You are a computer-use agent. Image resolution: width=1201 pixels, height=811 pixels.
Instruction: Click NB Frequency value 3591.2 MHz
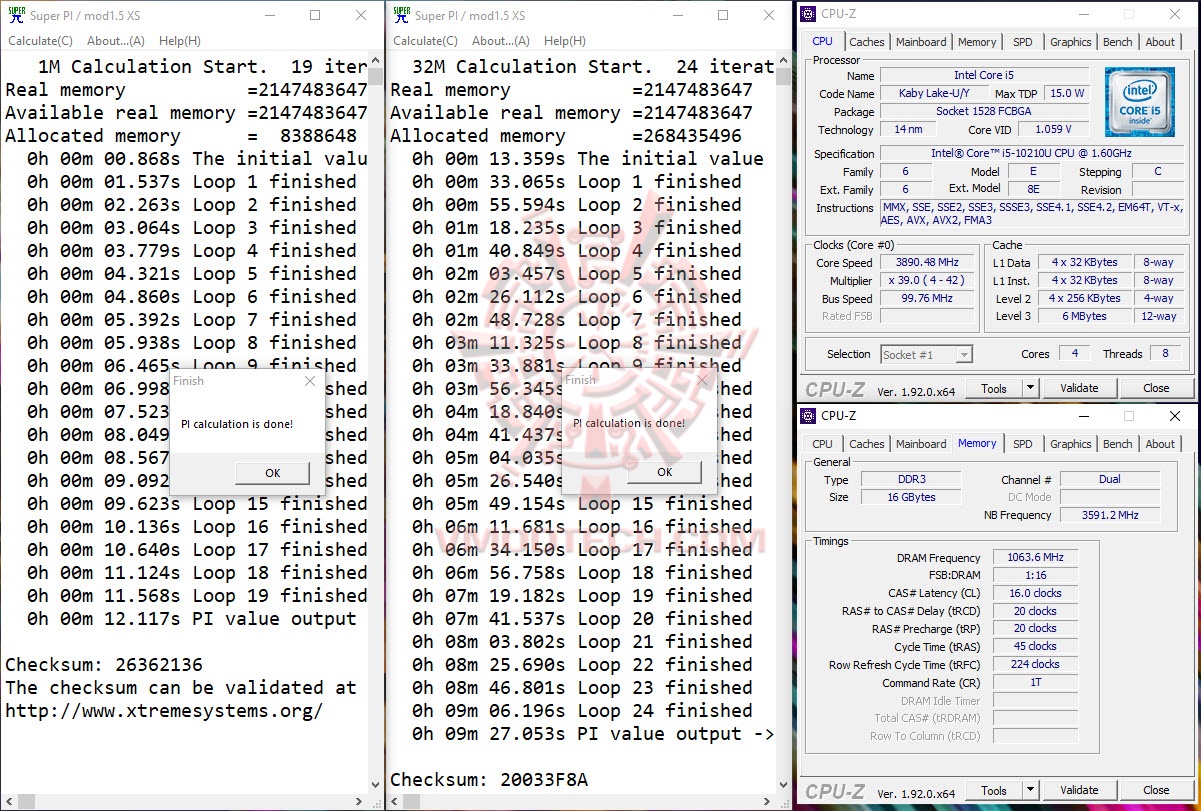(1111, 515)
